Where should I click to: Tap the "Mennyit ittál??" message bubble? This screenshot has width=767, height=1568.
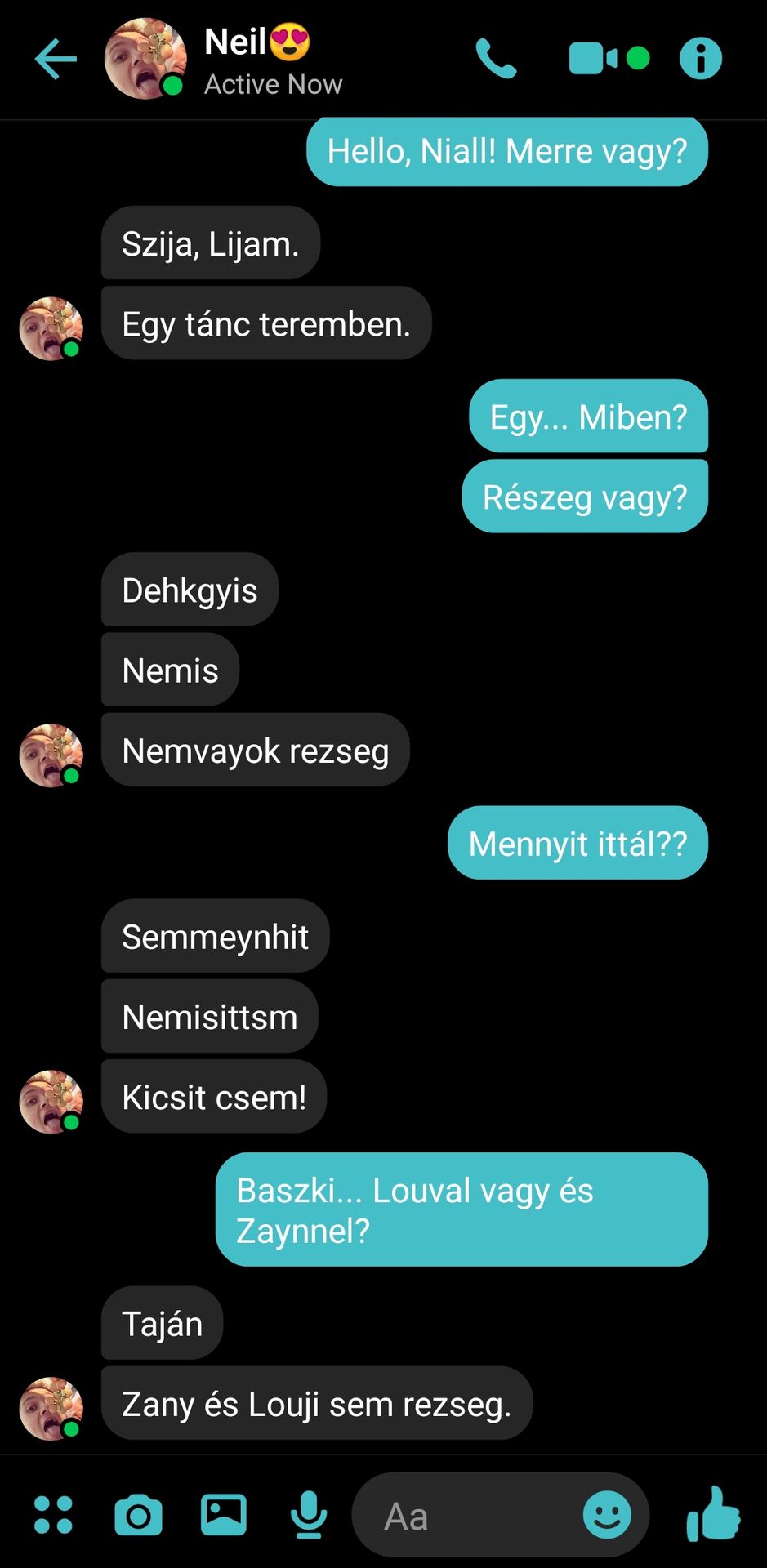(577, 843)
